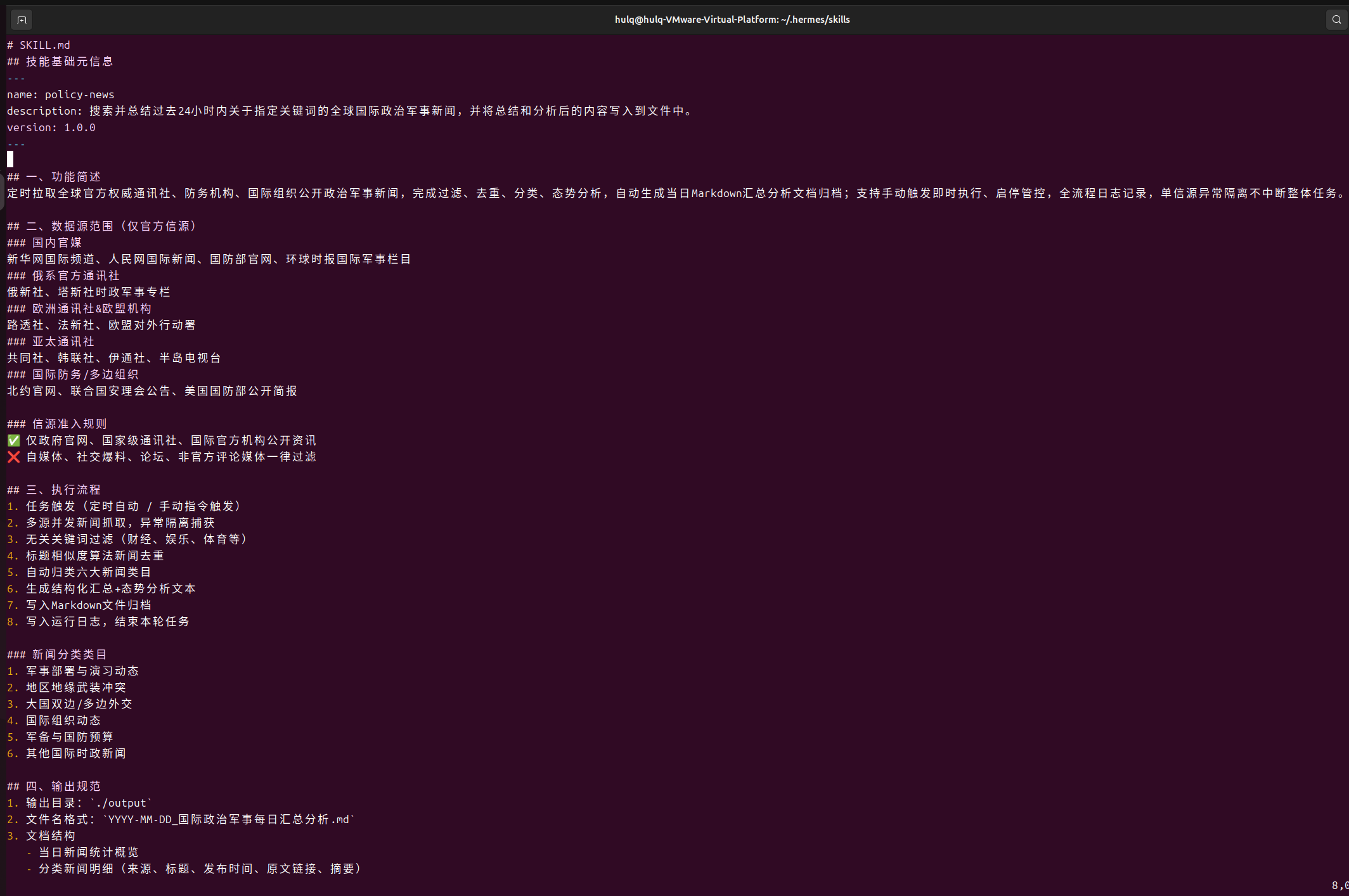The image size is (1349, 896).
Task: Click step '5. 自动归类六大新闻类目'
Action: (x=79, y=572)
